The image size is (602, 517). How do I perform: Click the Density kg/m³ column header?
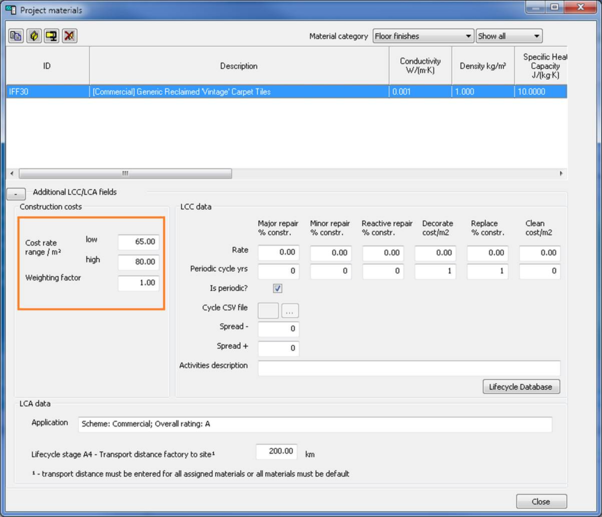483,66
